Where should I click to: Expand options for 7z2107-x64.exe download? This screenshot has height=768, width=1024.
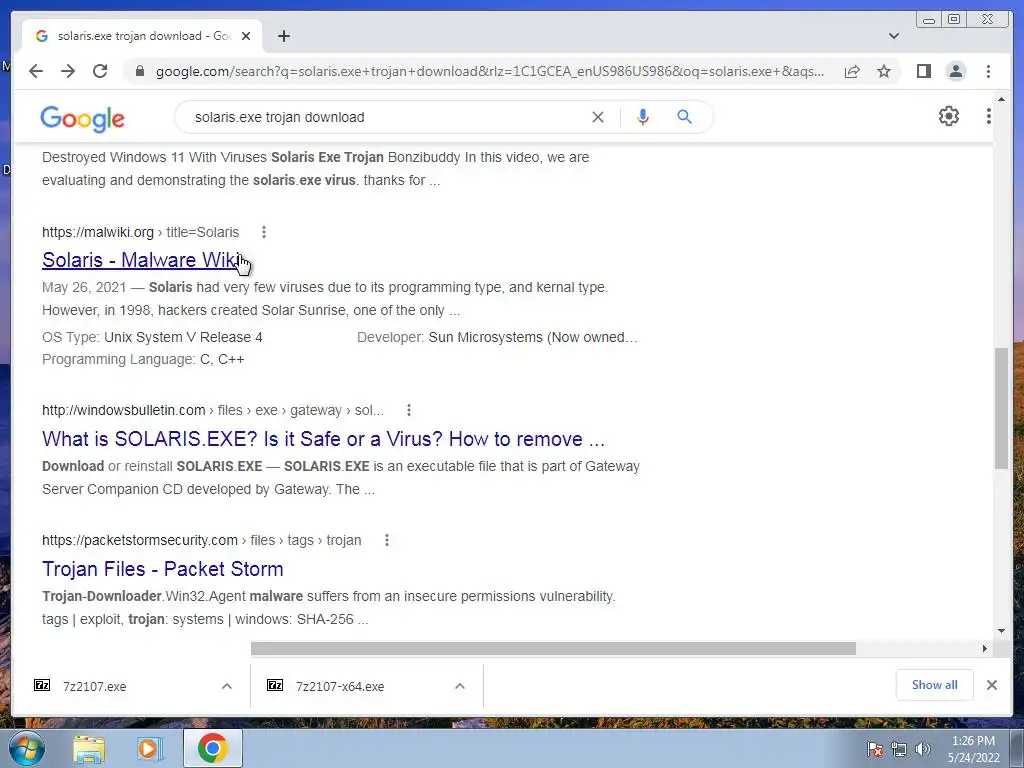[460, 686]
